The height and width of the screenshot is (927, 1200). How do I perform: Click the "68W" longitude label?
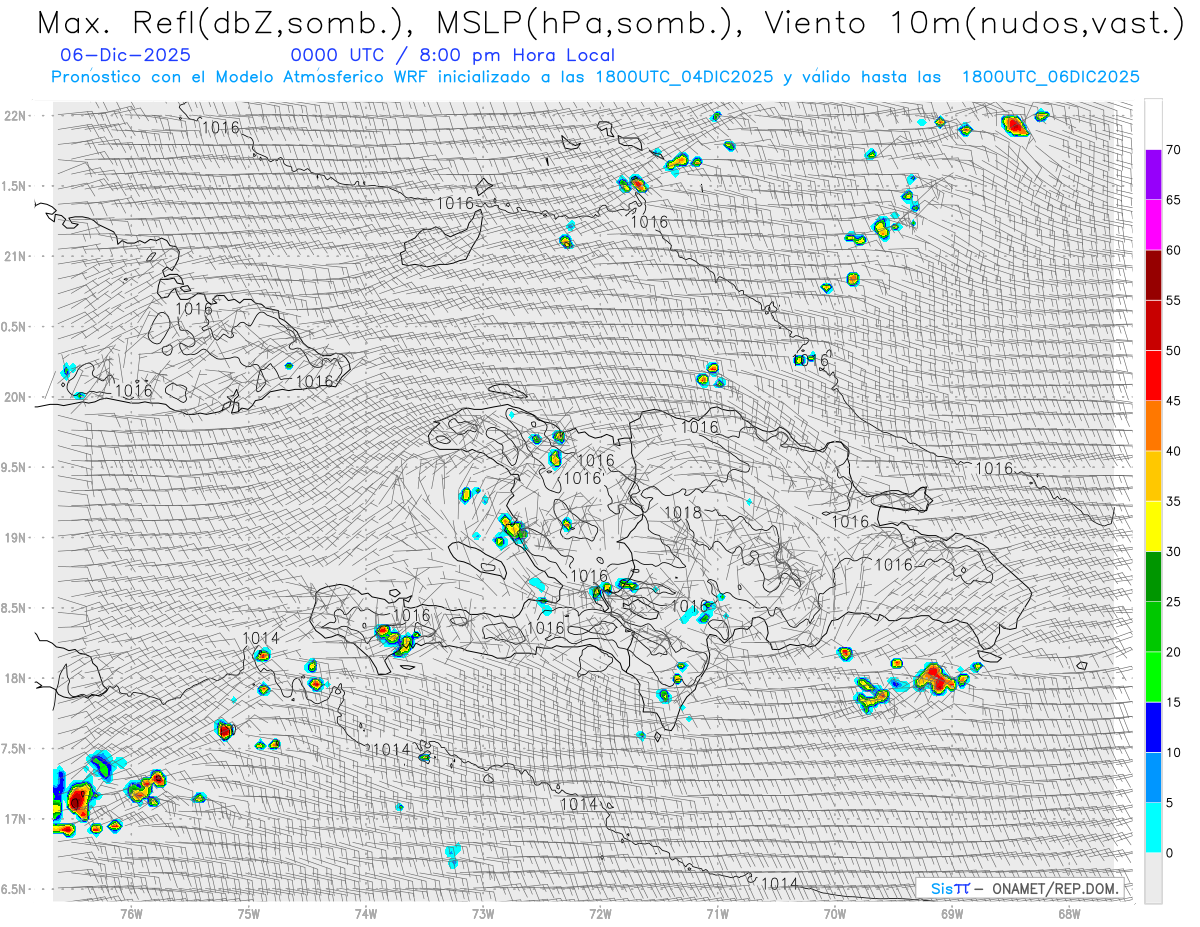[x=1069, y=912]
